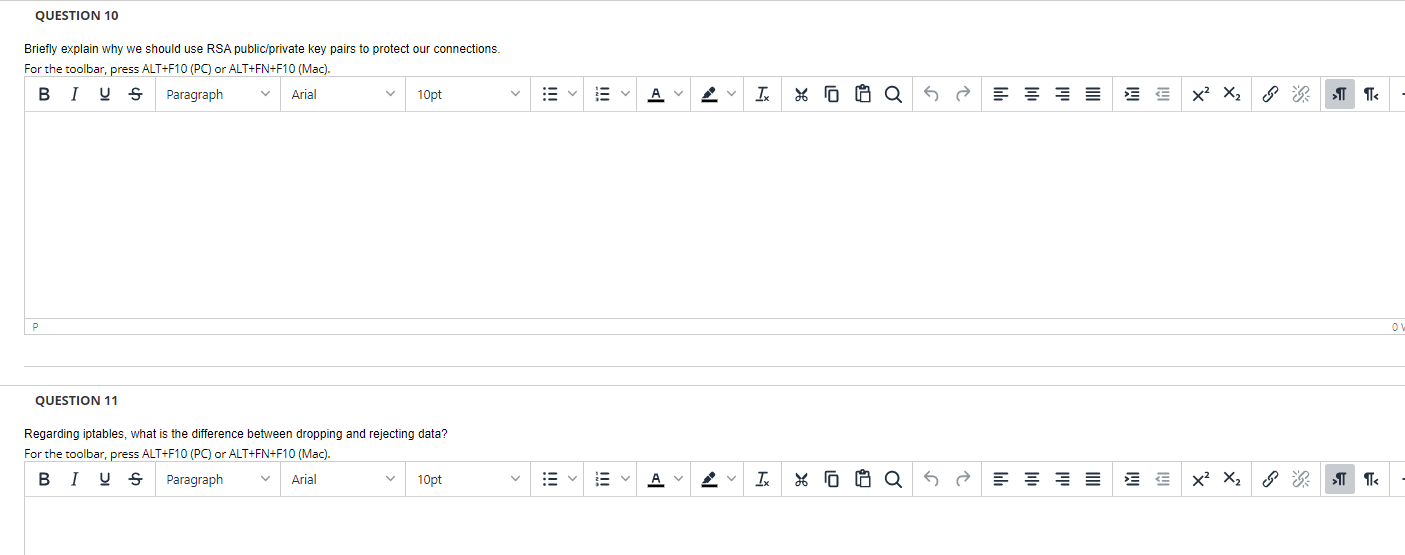Center align text in Question 11
Viewport: 1405px width, 555px height.
pyautogui.click(x=1032, y=479)
